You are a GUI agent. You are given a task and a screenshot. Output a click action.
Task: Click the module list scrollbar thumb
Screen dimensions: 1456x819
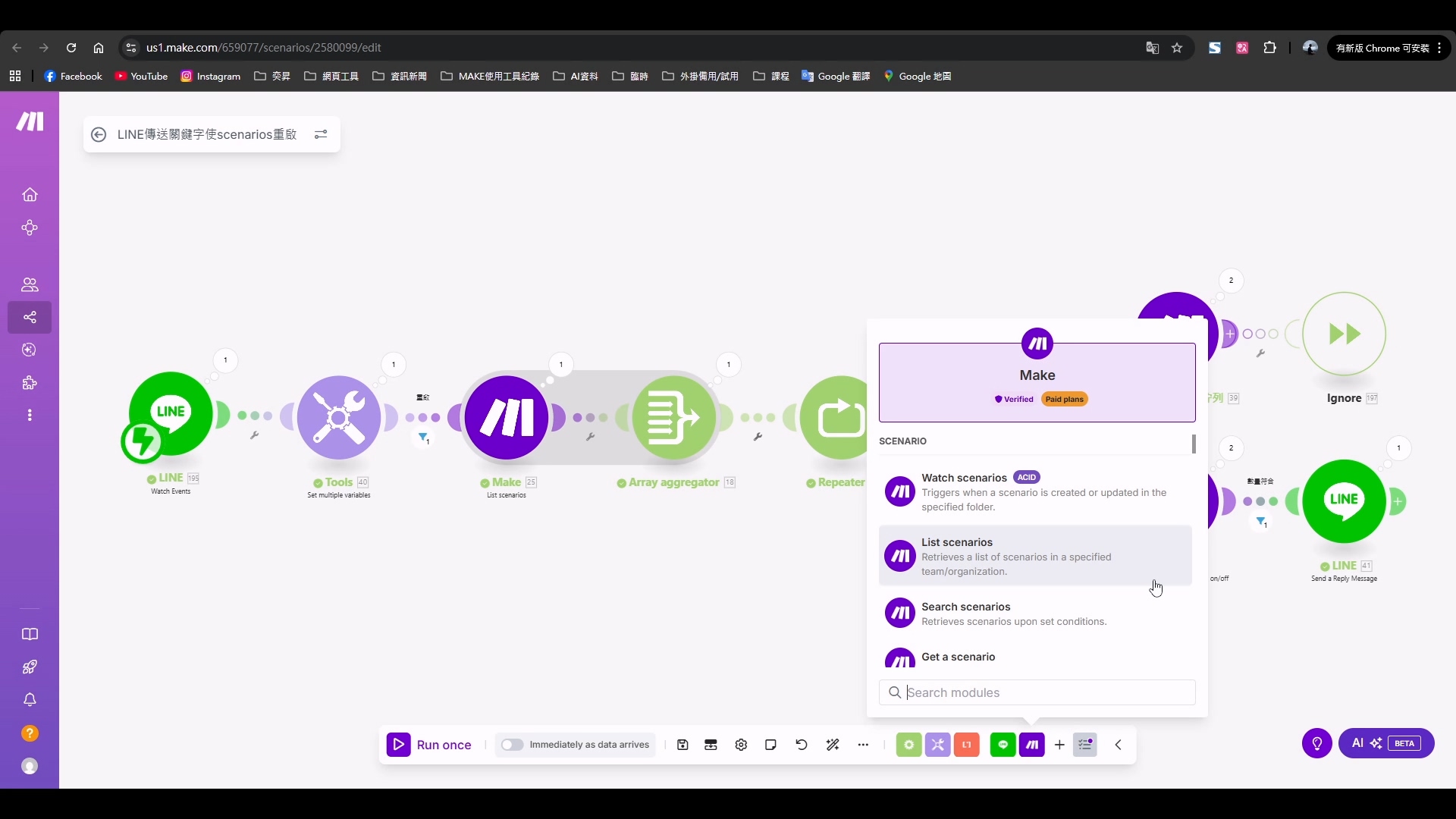(1194, 444)
